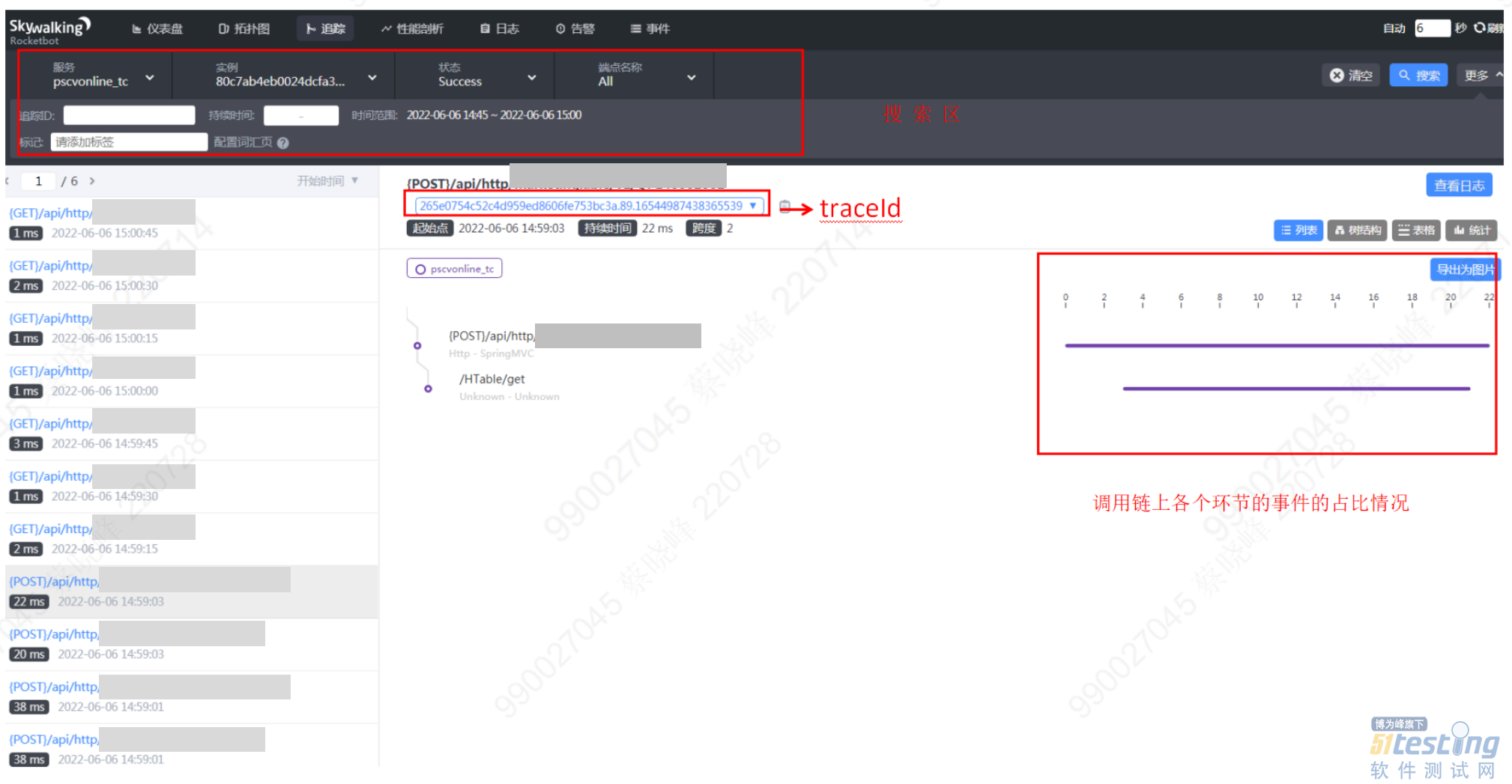Select the 20 ms POST trace
The width and height of the screenshot is (1512, 784).
(192, 644)
